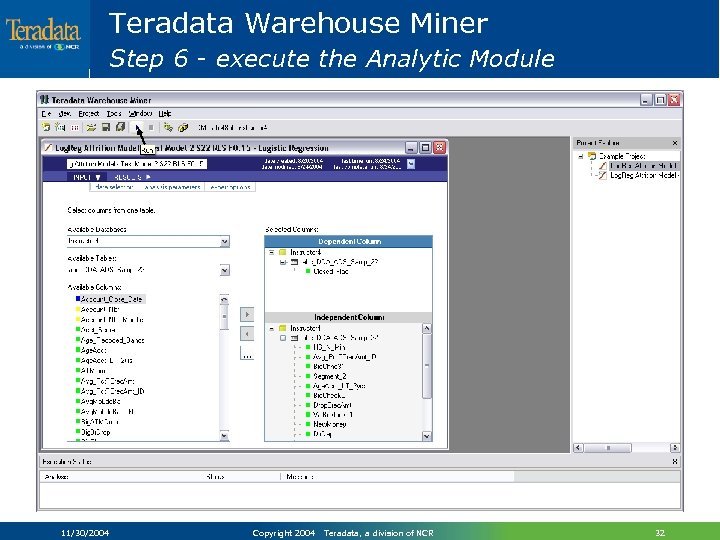This screenshot has height=540, width=720.
Task: Select Age_Recoded_Dance column in Available Columns
Action: click(x=110, y=340)
